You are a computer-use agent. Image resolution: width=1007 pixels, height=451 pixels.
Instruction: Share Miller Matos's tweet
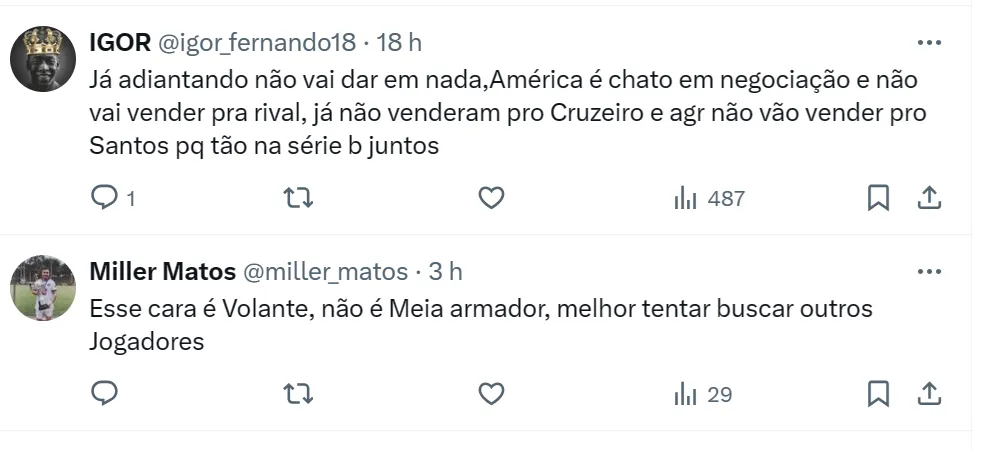click(929, 393)
